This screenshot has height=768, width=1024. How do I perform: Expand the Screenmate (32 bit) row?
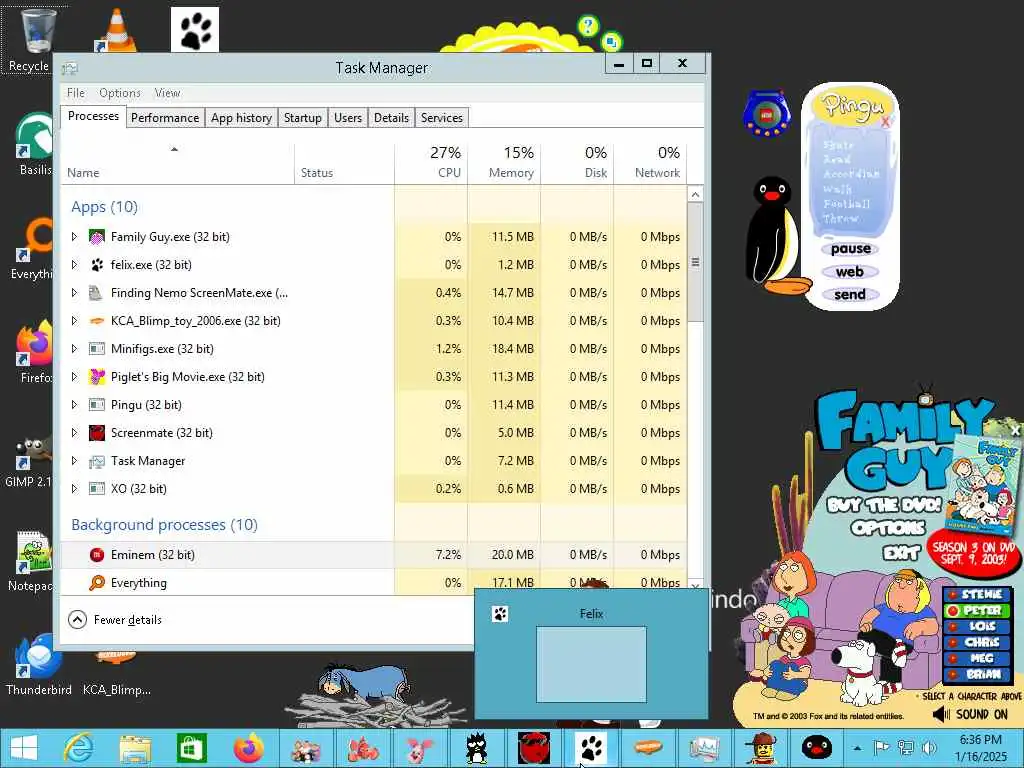coord(74,433)
